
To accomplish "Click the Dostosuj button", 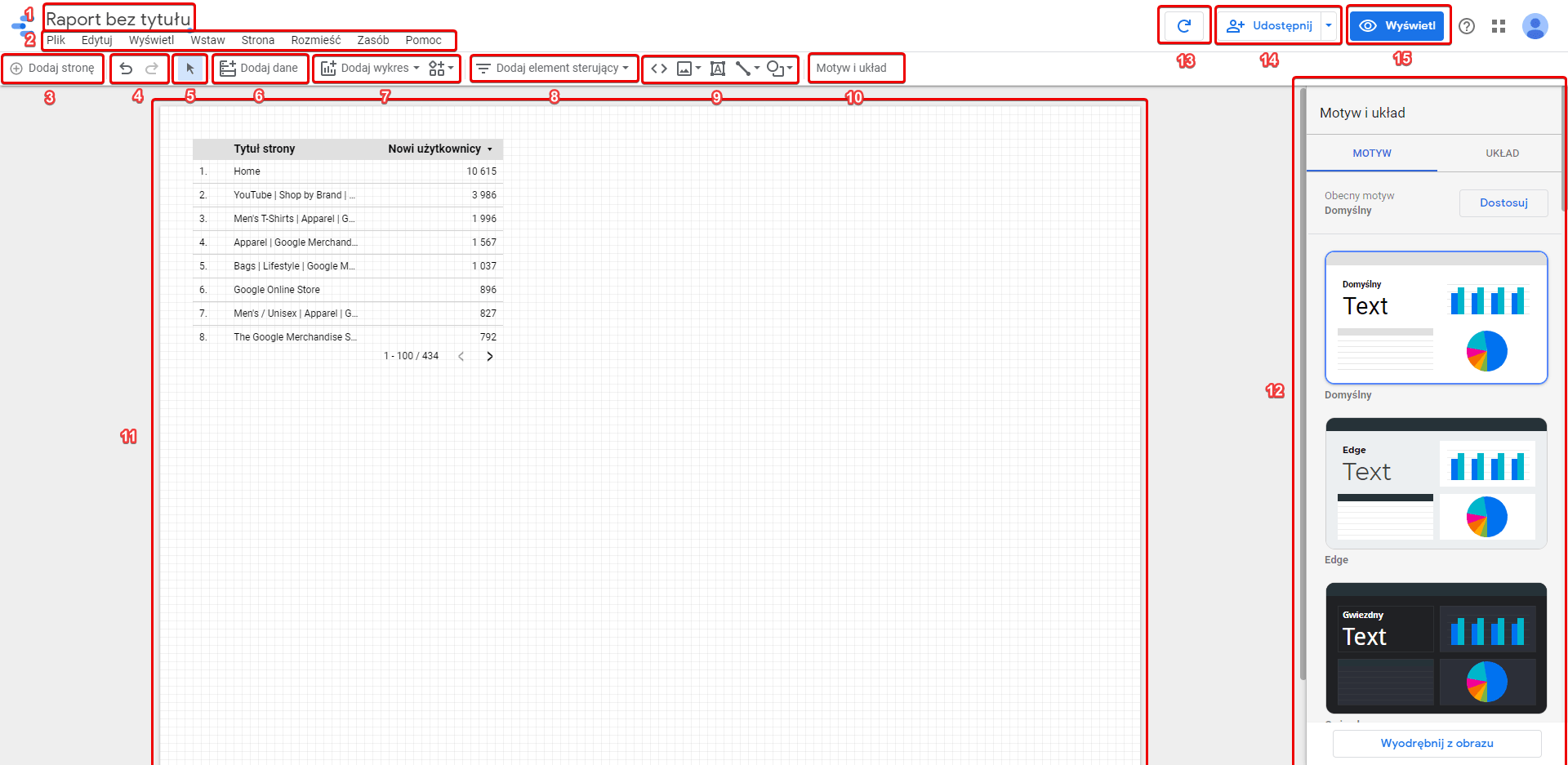I will [1503, 203].
